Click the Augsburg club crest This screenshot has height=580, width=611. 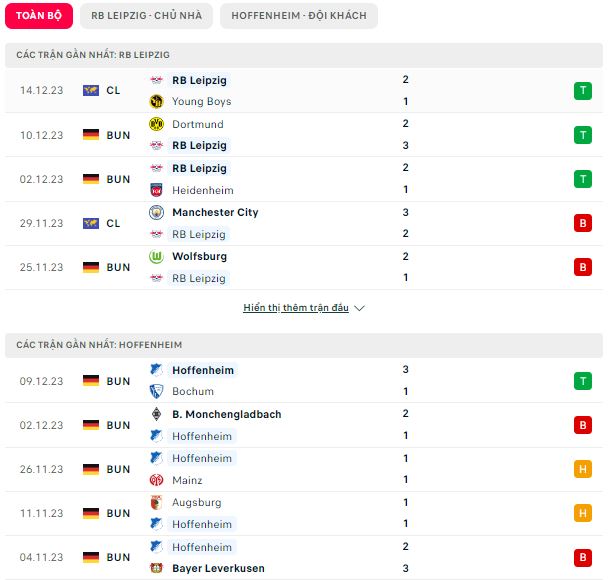pos(156,502)
